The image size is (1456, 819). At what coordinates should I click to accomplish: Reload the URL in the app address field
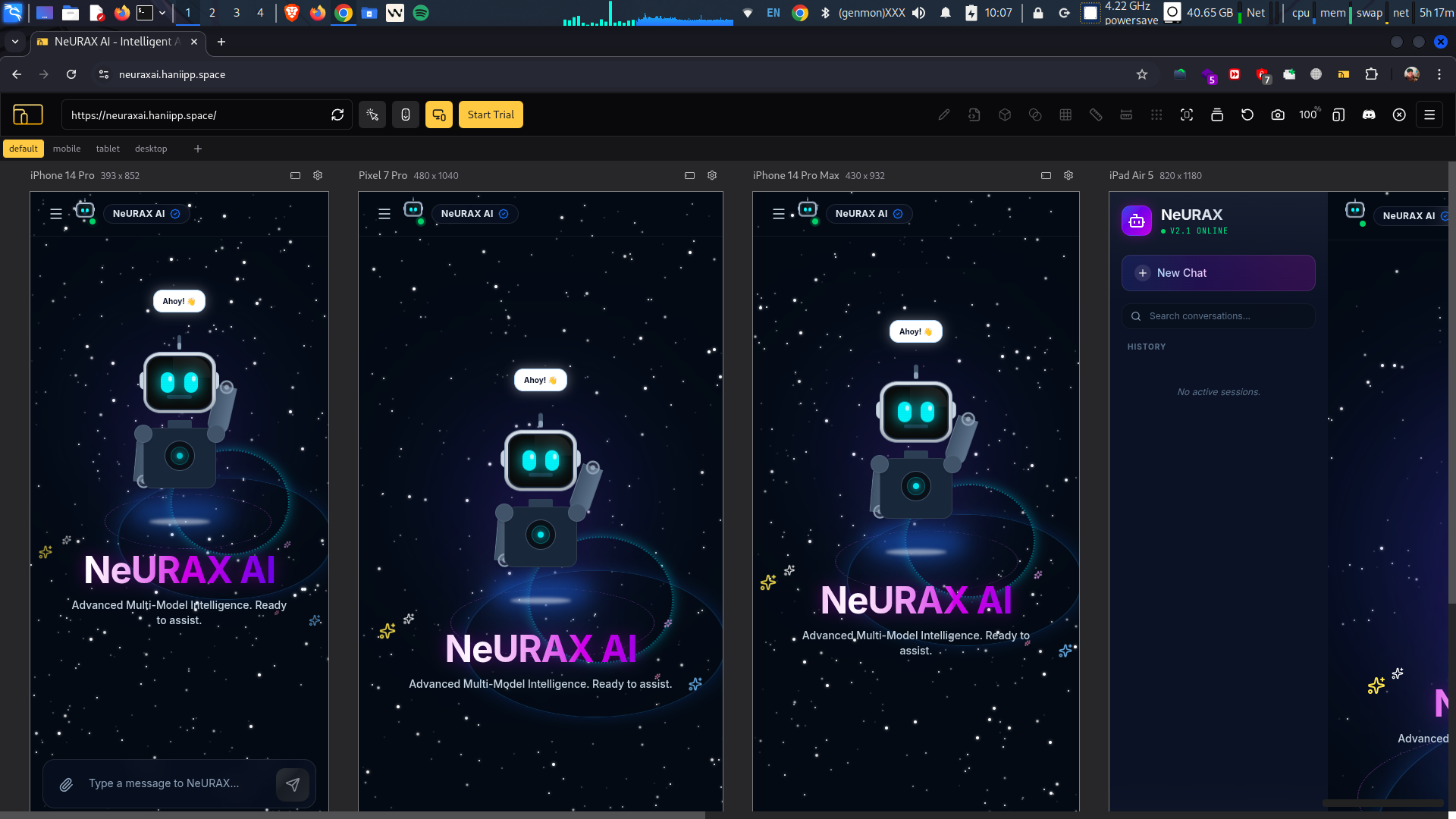pos(337,115)
